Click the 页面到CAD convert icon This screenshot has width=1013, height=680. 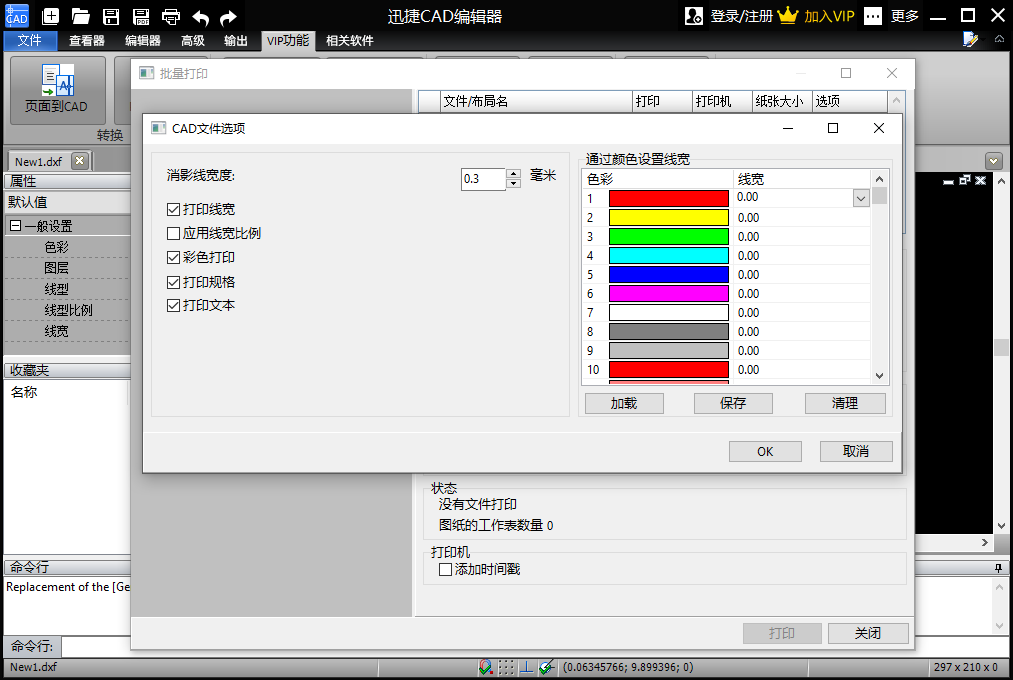[57, 81]
